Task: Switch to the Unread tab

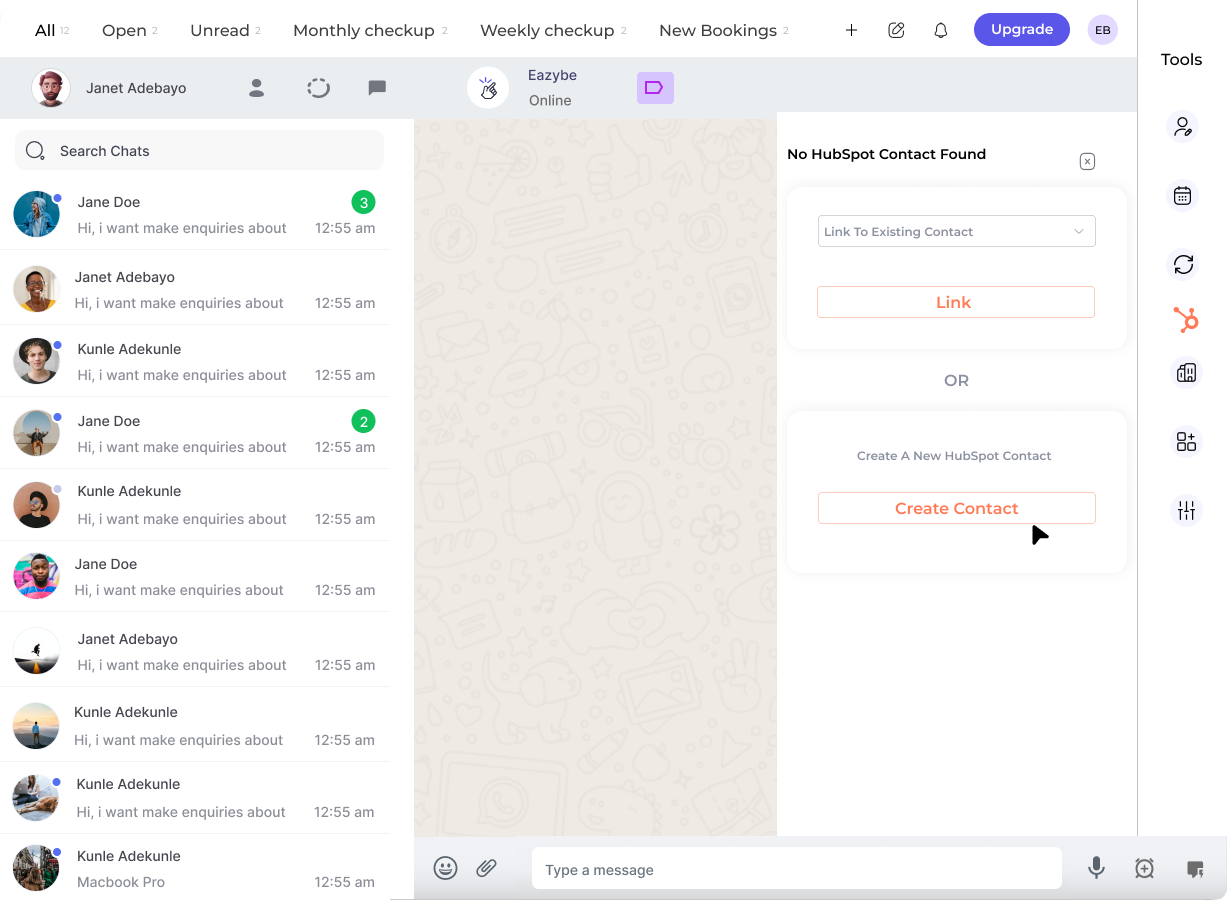Action: coord(218,30)
